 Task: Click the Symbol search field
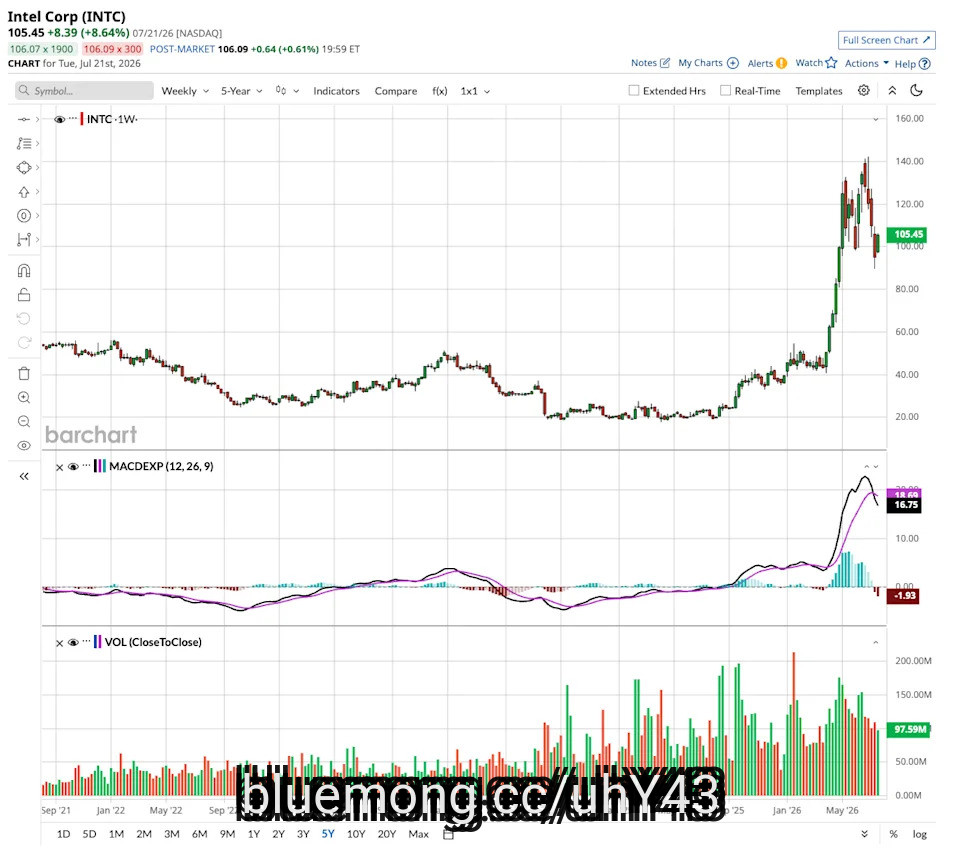coord(84,91)
